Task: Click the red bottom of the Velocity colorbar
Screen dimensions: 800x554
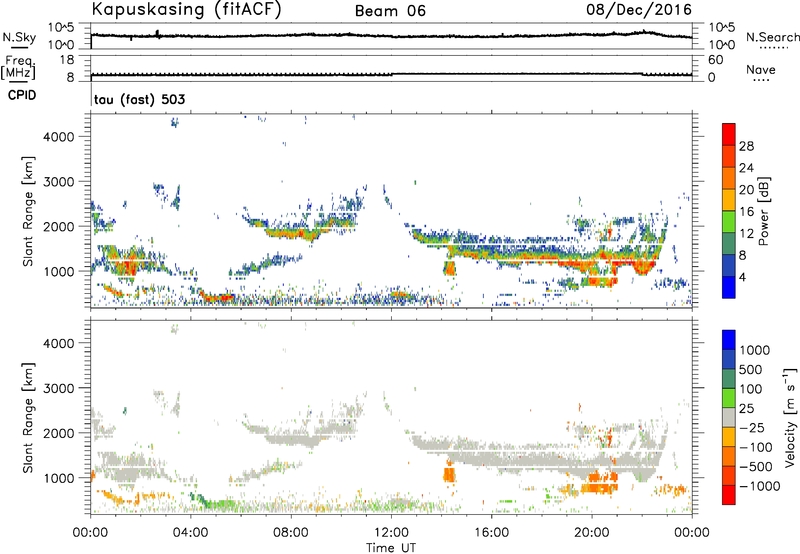Action: 729,495
